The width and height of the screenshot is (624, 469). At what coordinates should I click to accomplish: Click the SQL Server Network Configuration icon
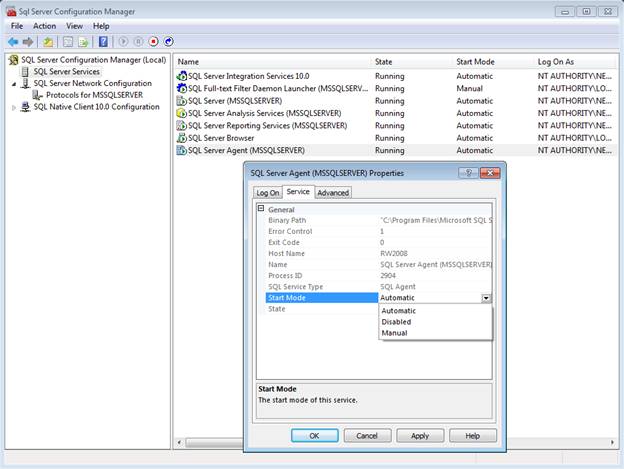(x=25, y=83)
